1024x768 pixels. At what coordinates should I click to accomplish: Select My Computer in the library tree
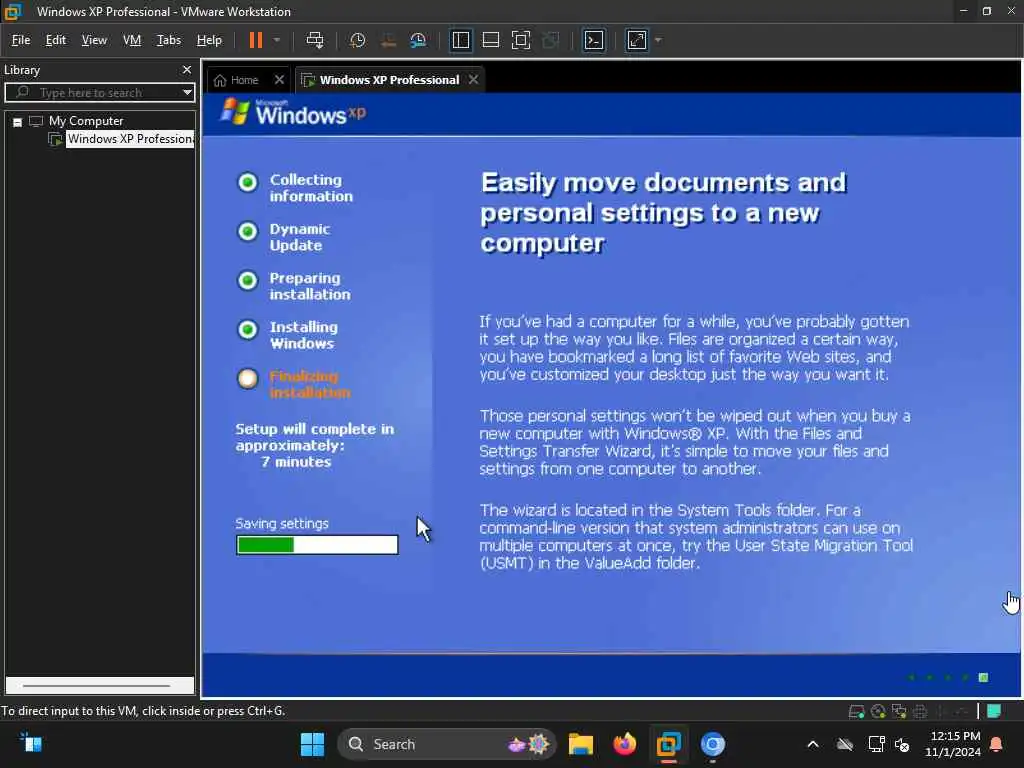86,121
